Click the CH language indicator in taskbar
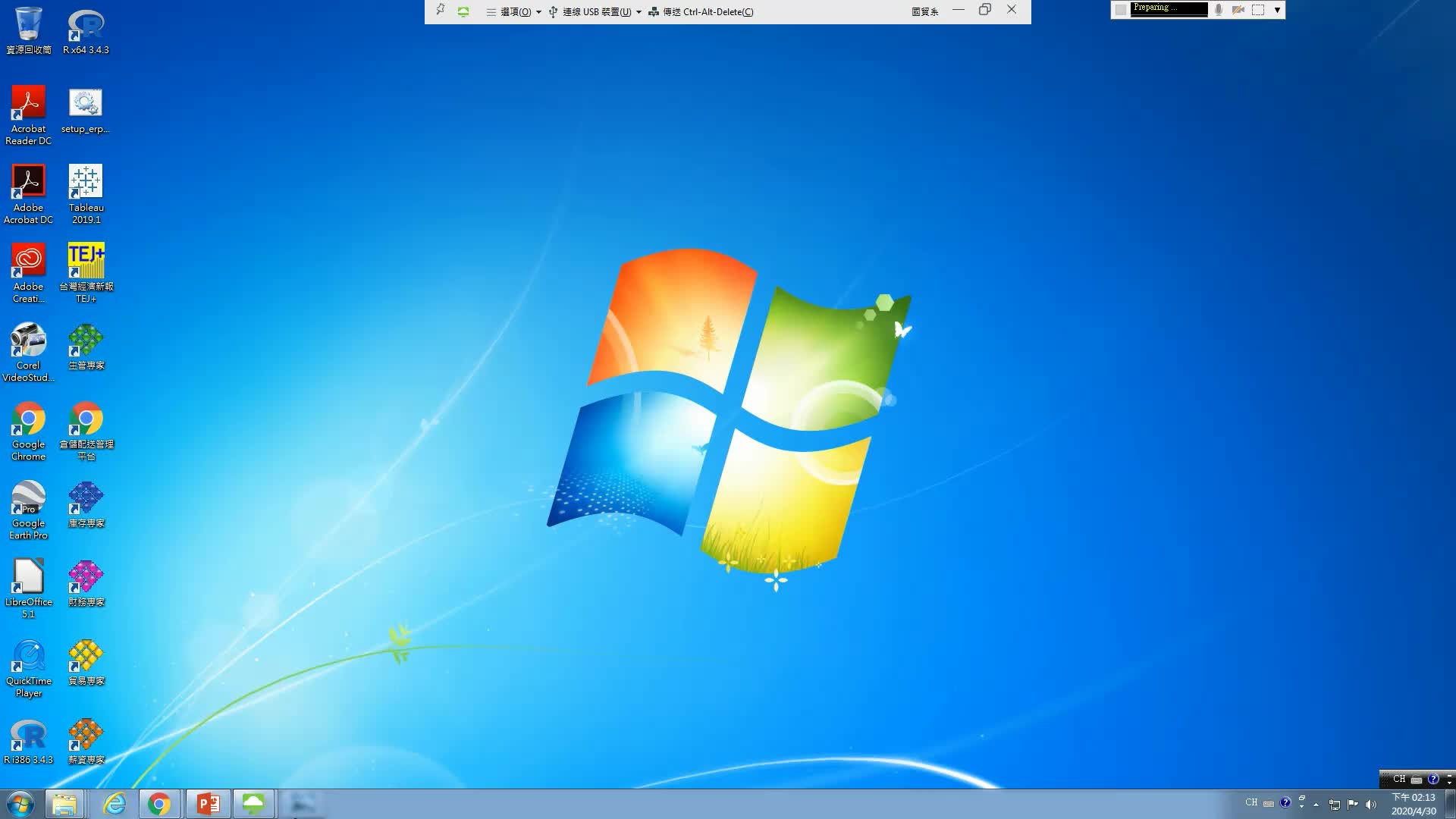 click(1251, 802)
